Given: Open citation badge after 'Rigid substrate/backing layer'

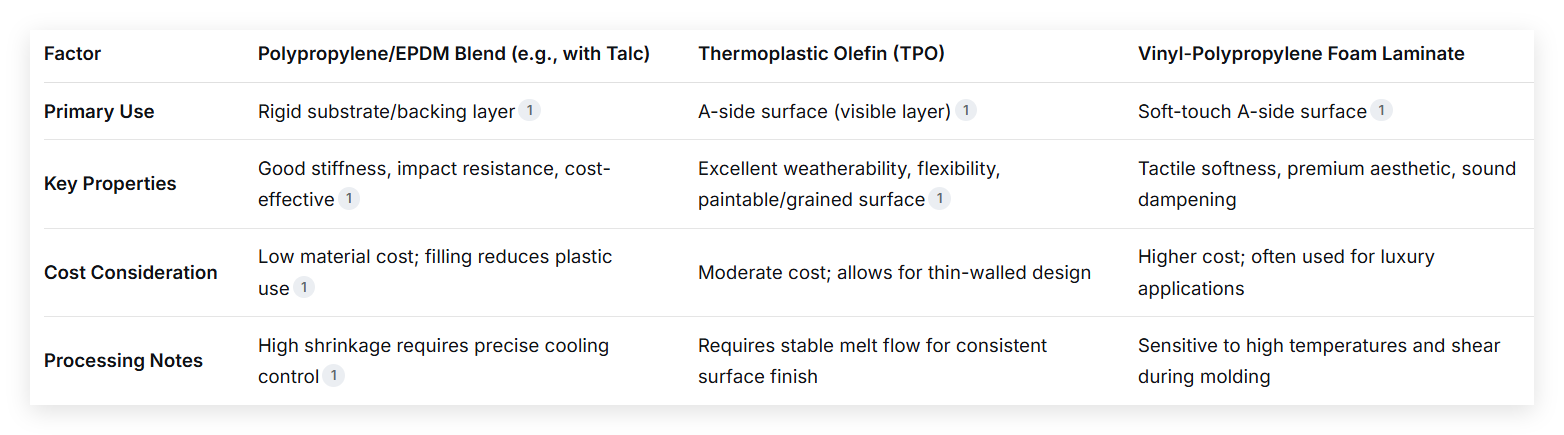Looking at the screenshot, I should tap(530, 111).
